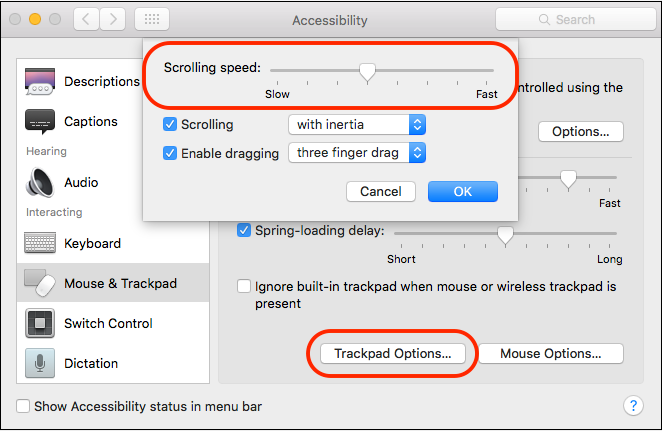The image size is (662, 431).
Task: Click the OK button
Action: 463,192
